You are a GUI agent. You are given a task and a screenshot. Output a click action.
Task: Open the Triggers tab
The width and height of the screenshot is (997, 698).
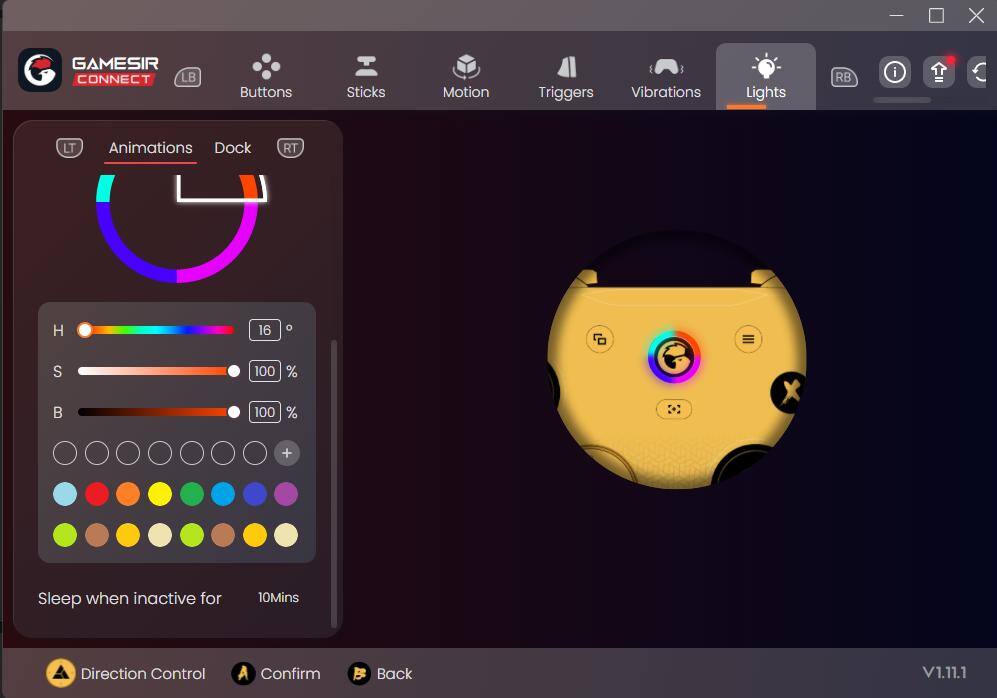pos(566,78)
